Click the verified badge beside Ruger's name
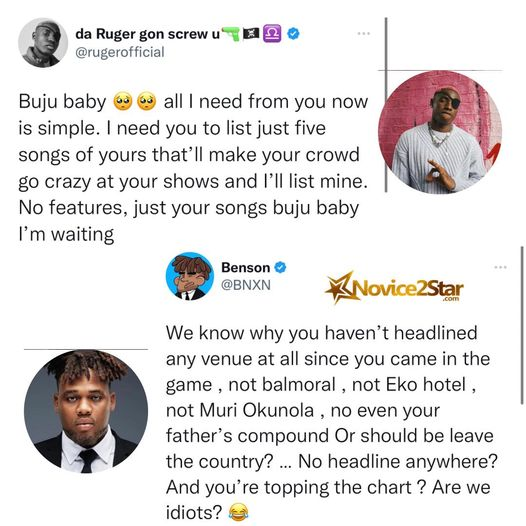Screen dimensions: 526x526 click(x=294, y=34)
